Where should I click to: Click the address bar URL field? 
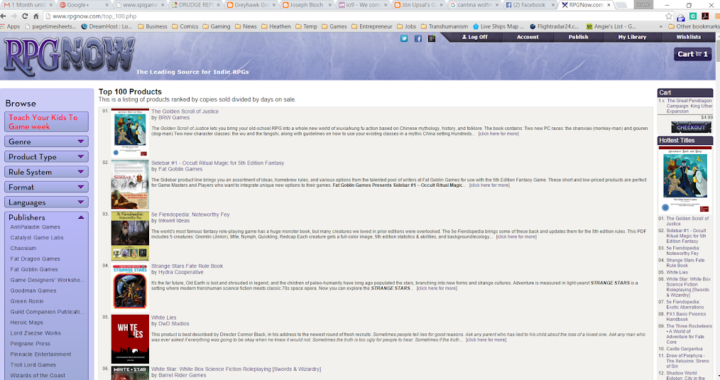pos(354,16)
